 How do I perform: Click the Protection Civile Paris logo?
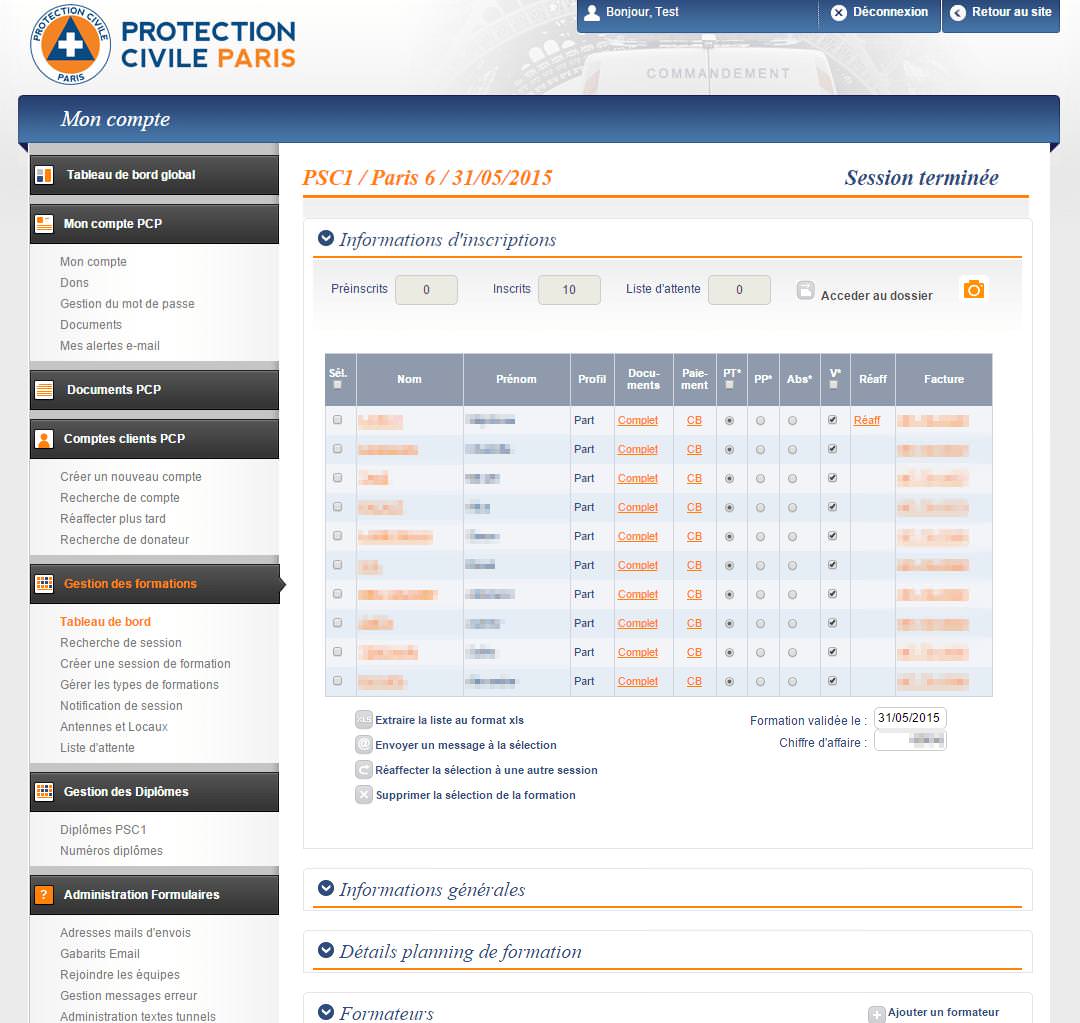[x=164, y=45]
